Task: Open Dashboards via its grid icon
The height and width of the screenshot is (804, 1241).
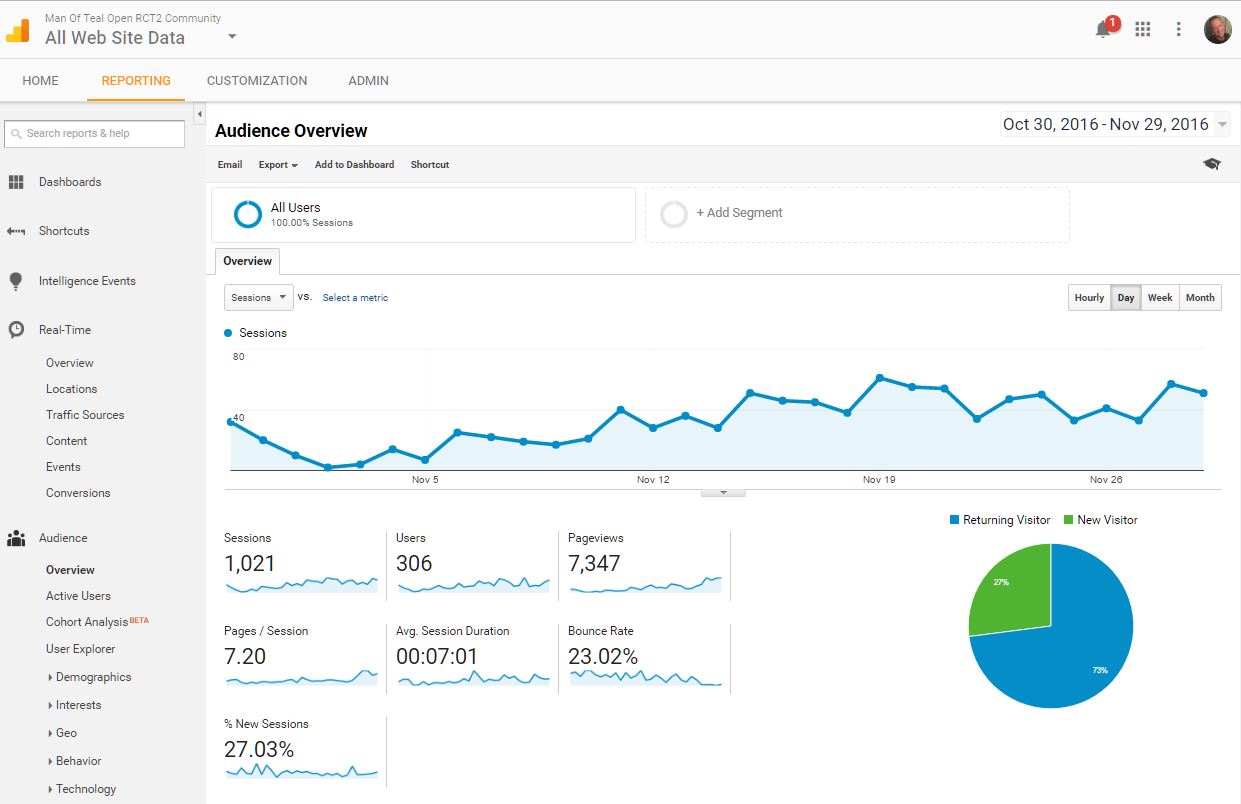Action: 16,182
